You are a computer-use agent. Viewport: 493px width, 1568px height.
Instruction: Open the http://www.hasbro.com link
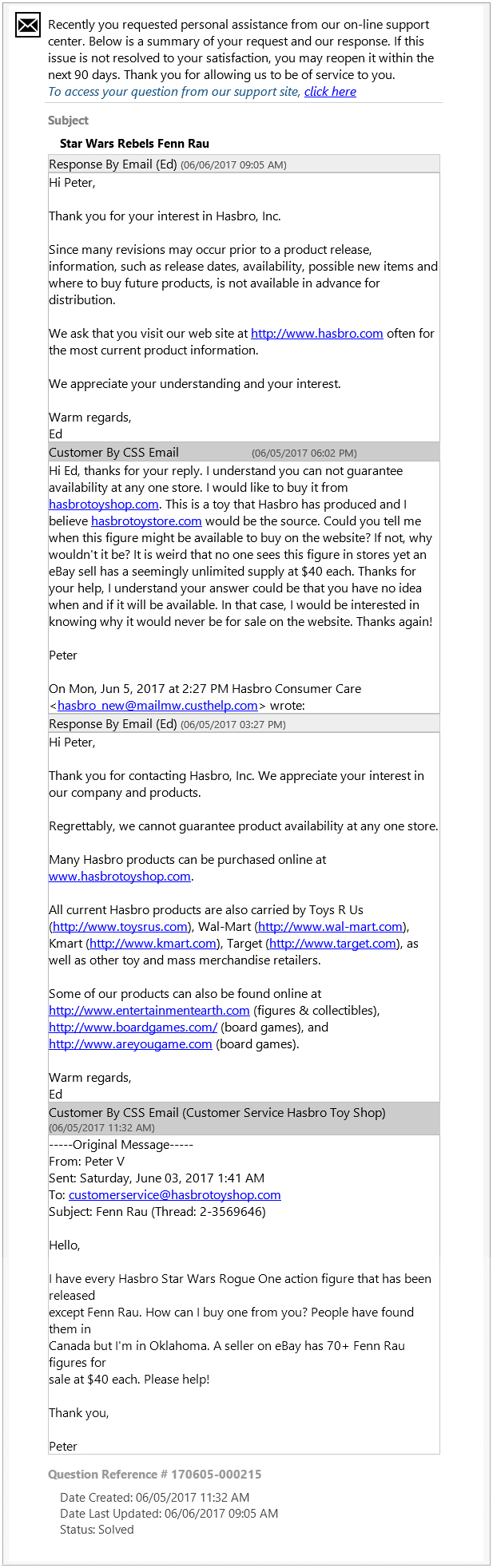(x=316, y=334)
